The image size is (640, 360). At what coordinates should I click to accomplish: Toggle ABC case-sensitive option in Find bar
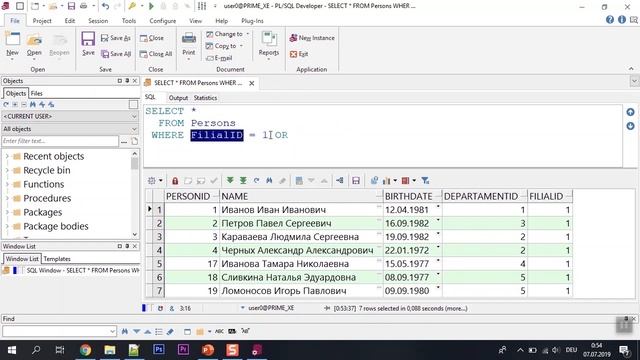tap(219, 331)
